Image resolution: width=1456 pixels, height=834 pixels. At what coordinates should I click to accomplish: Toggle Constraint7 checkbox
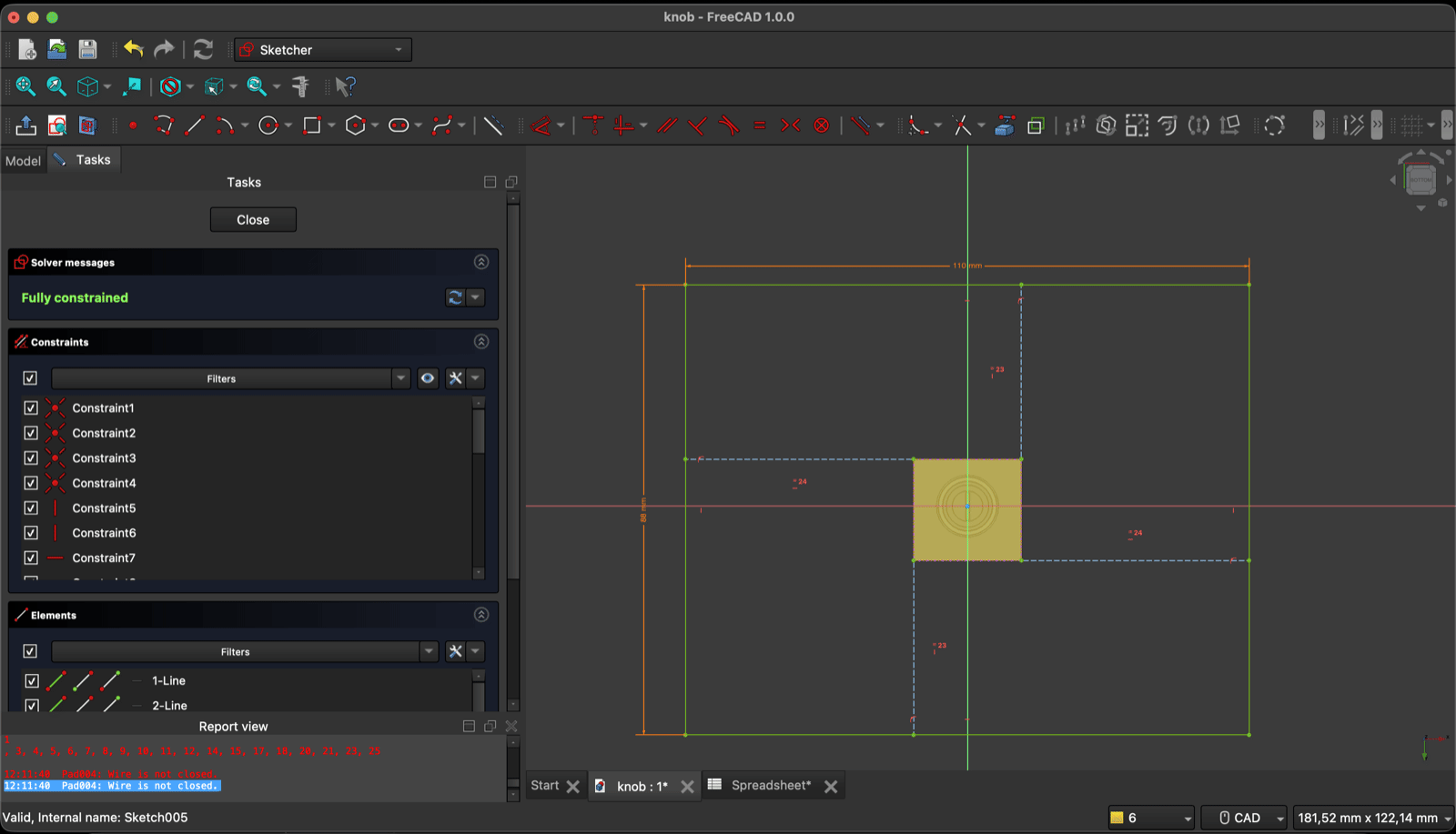31,558
